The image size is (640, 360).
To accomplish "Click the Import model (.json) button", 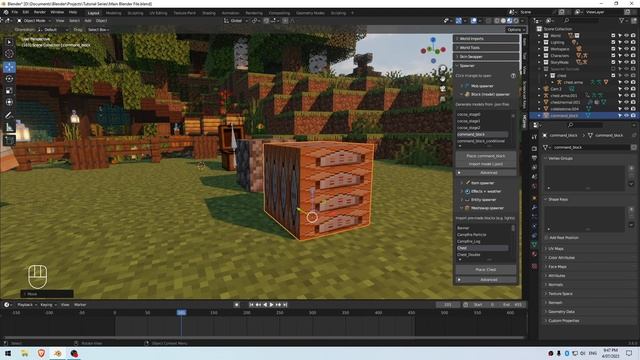I will pos(486,164).
